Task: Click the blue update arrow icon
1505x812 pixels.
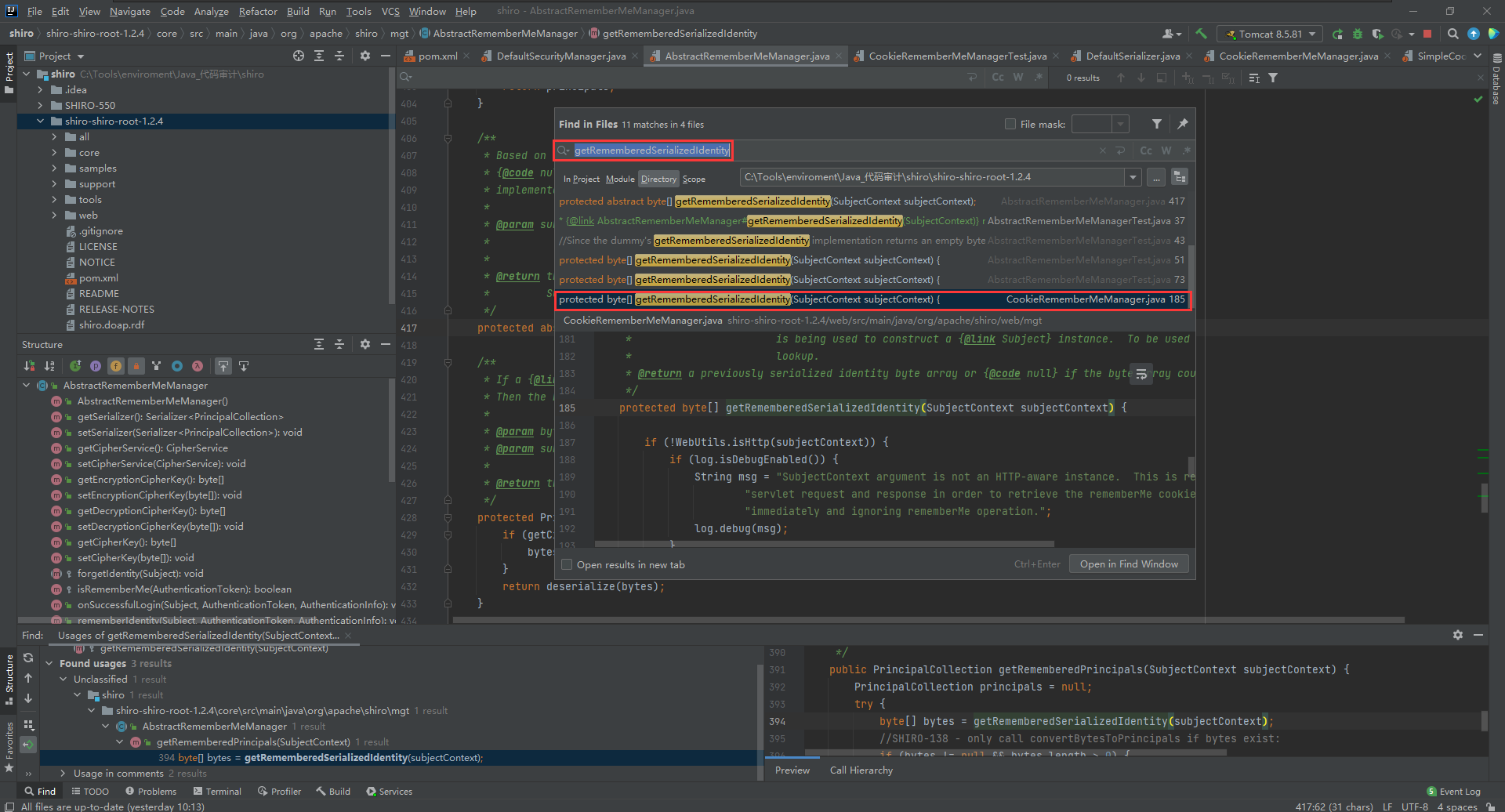Action: (x=1473, y=34)
